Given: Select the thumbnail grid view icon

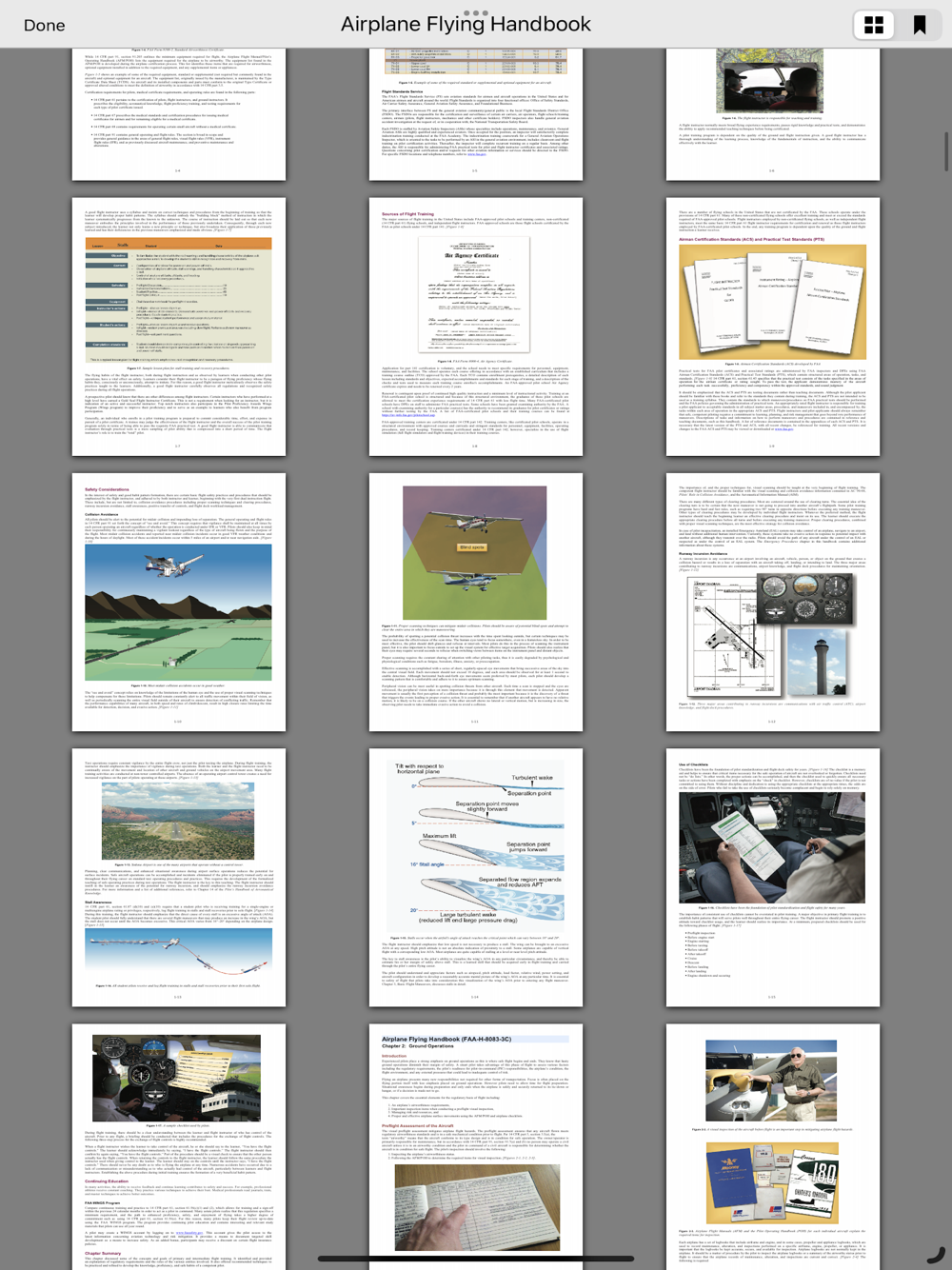Looking at the screenshot, I should click(874, 25).
